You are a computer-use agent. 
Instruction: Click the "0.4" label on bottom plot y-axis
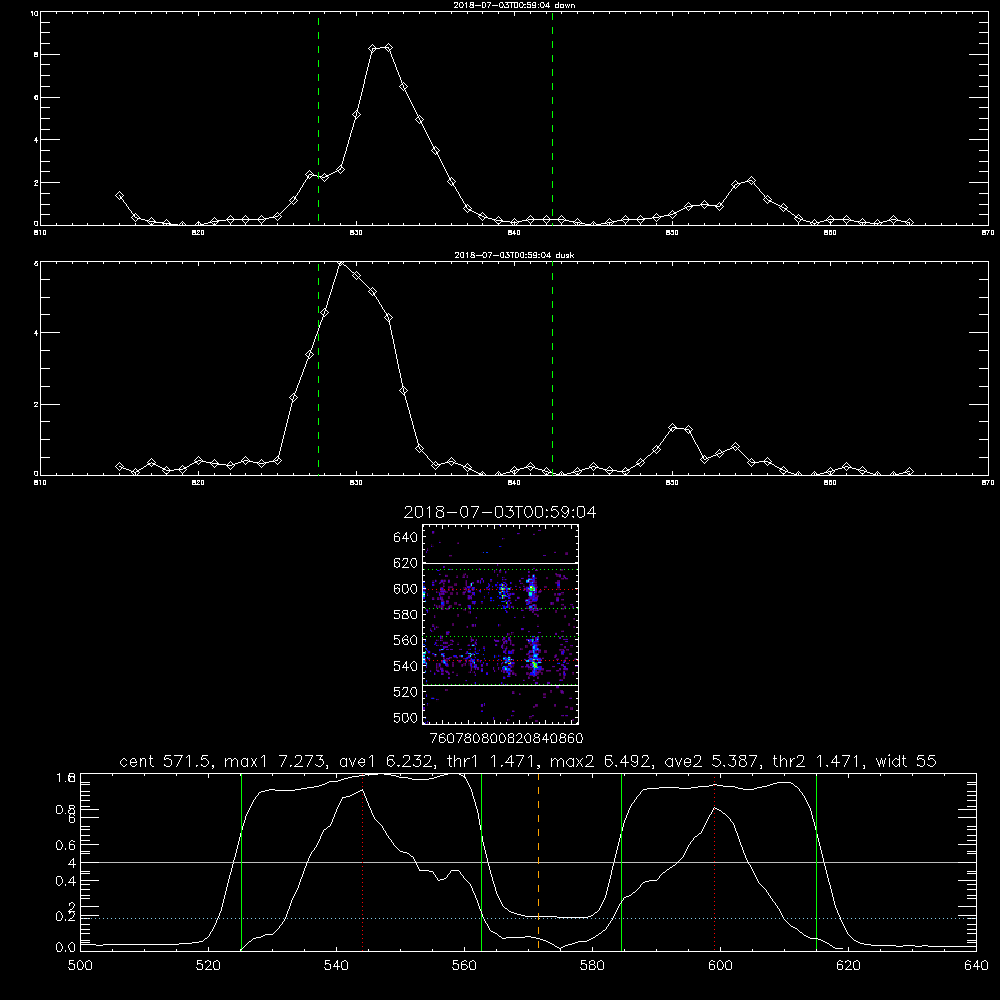(66, 881)
